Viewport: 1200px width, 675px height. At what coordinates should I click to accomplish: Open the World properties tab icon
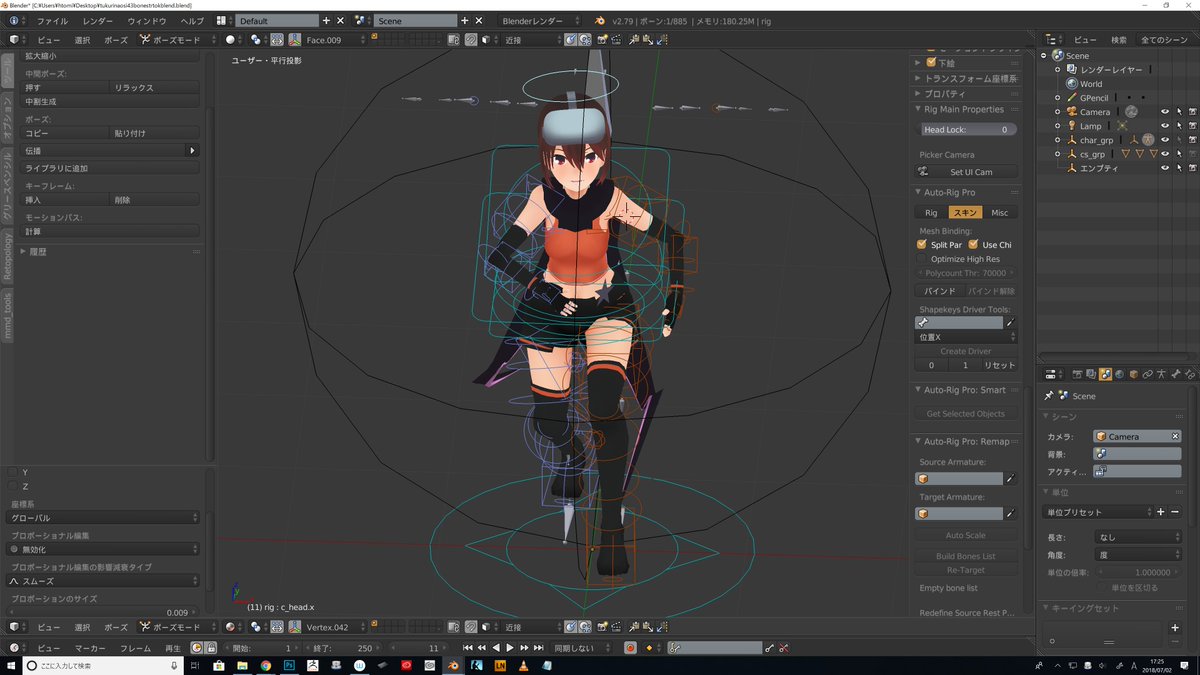pos(1119,374)
